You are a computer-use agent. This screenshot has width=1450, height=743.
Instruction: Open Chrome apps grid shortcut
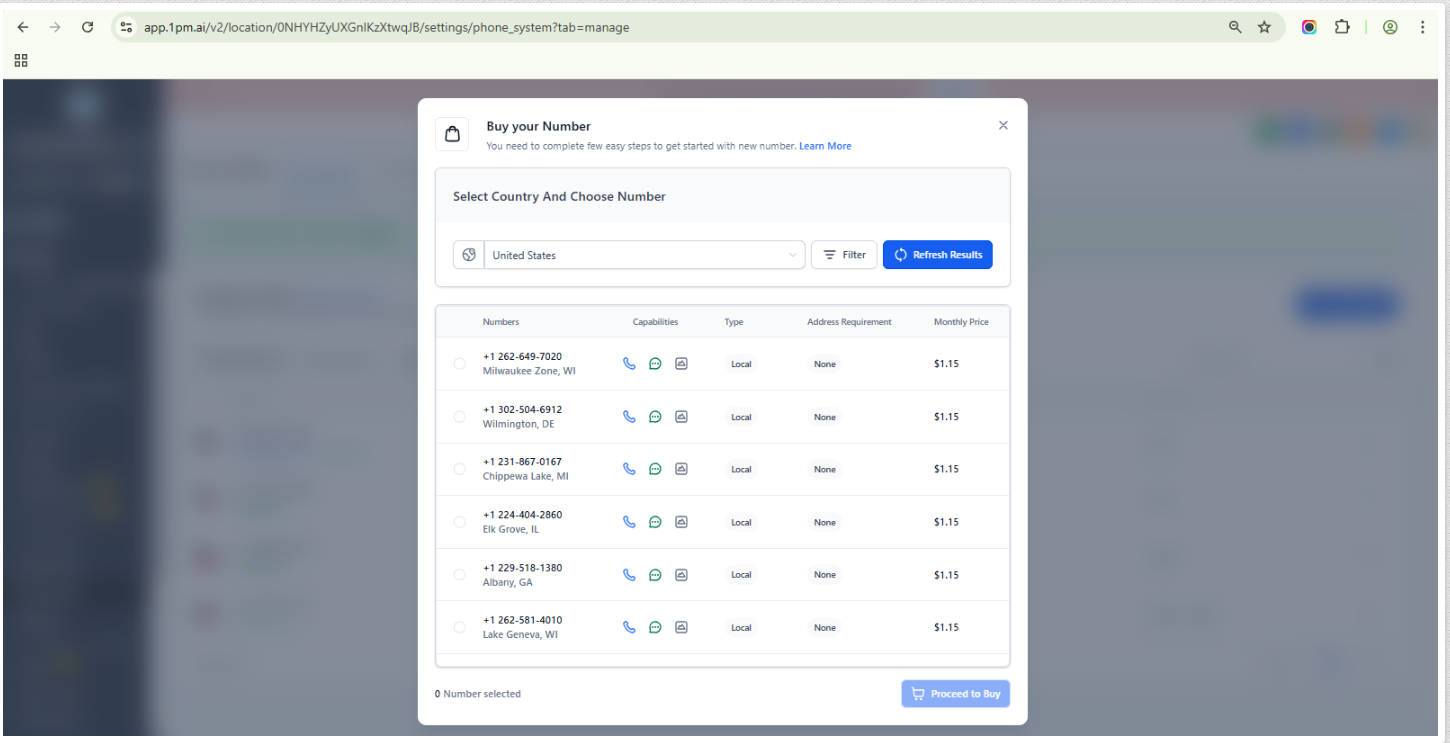pos(21,60)
